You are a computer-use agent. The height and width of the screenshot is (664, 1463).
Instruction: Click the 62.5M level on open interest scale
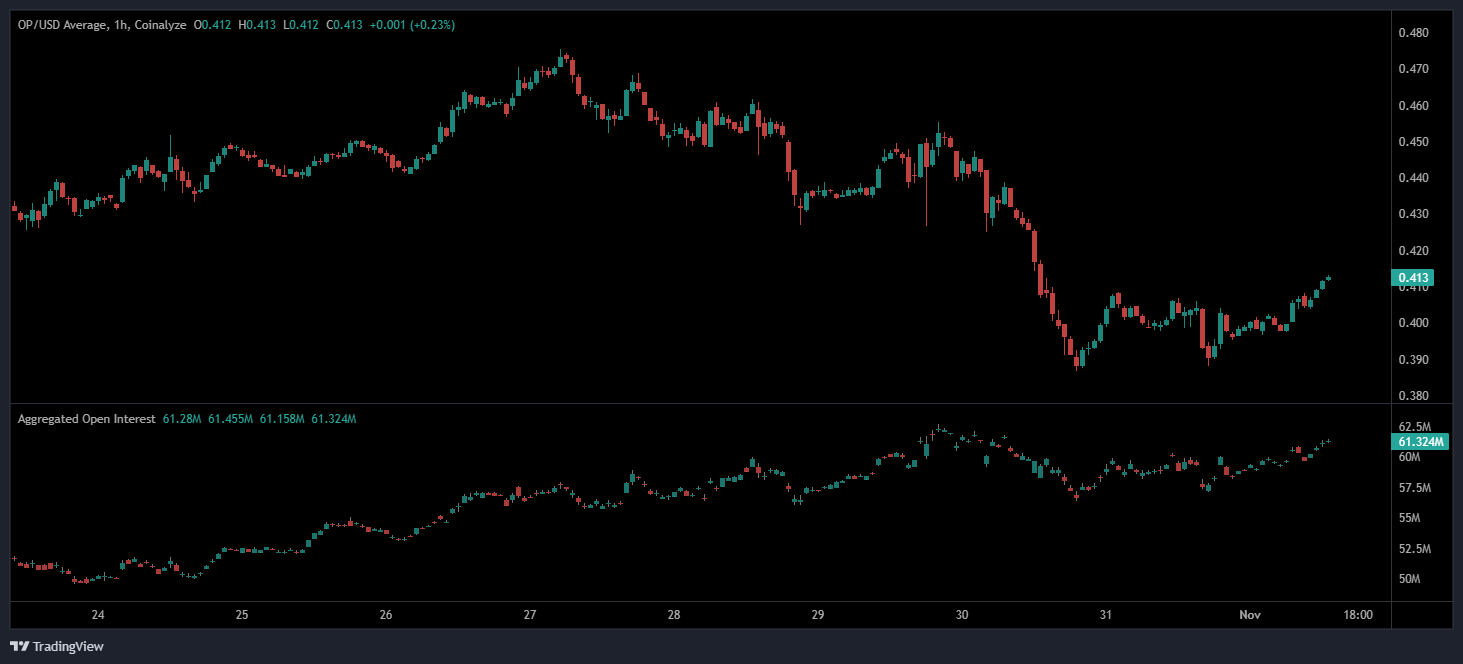tap(1414, 427)
